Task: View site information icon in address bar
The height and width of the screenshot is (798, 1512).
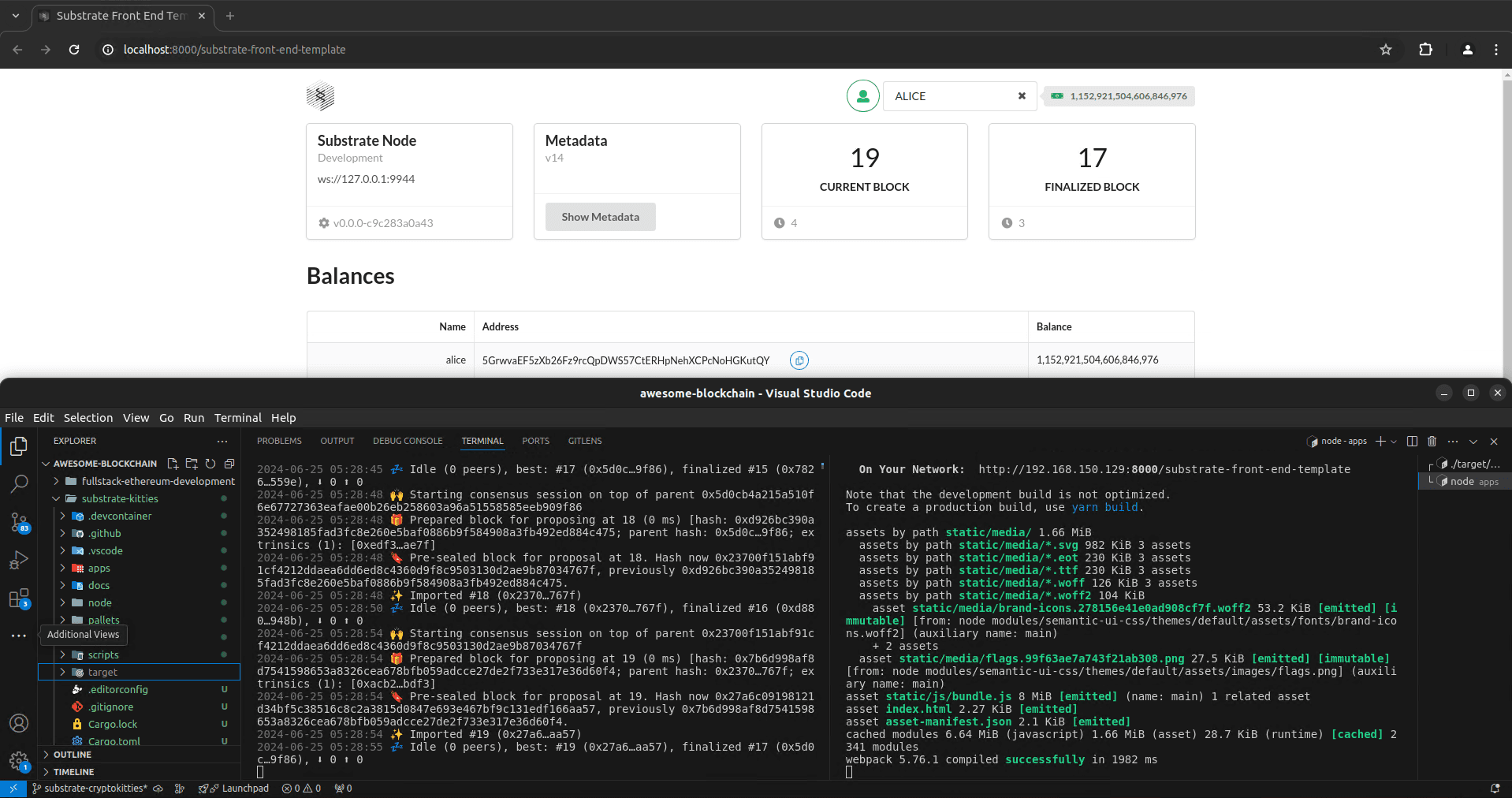Action: click(108, 50)
